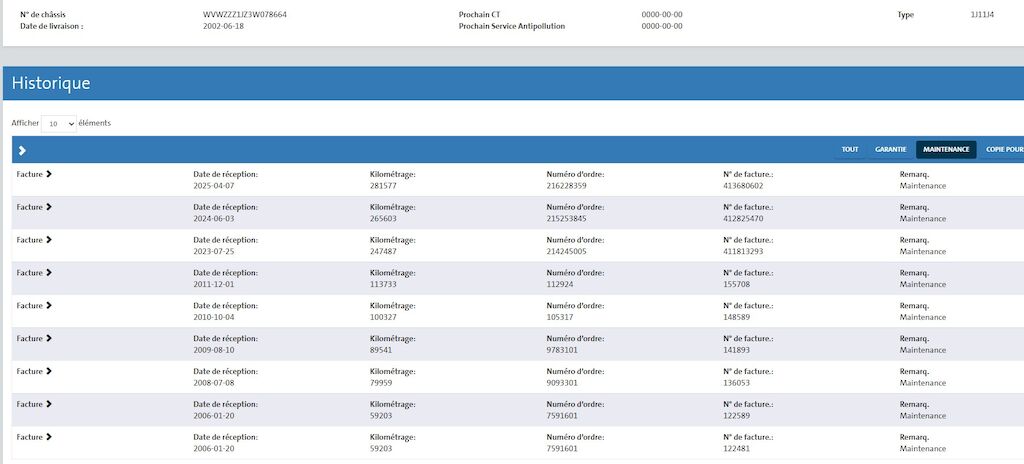Select the TOUT filter tab
The height and width of the screenshot is (464, 1024).
click(x=849, y=150)
